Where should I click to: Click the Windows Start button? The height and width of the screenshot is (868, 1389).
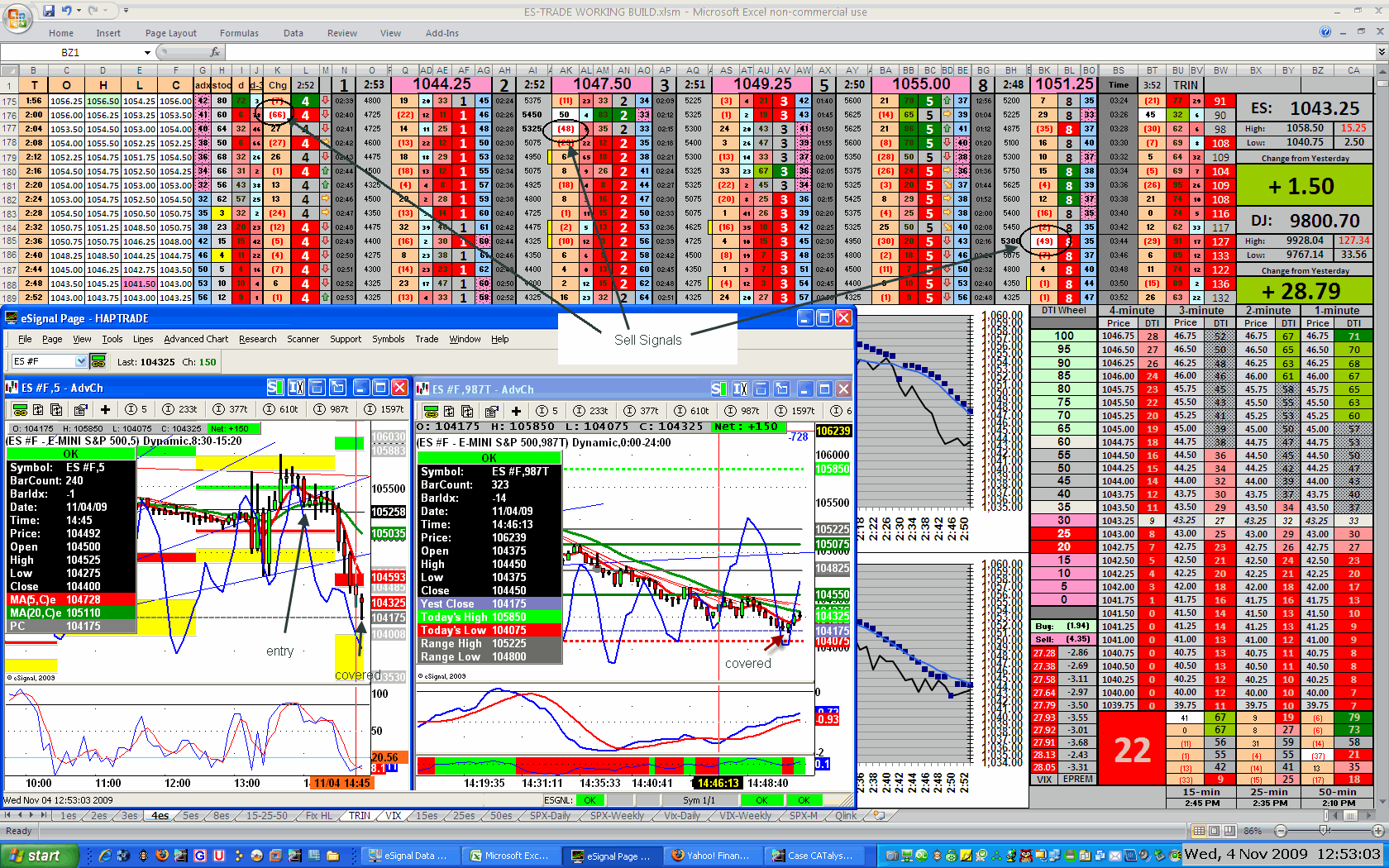pyautogui.click(x=40, y=856)
